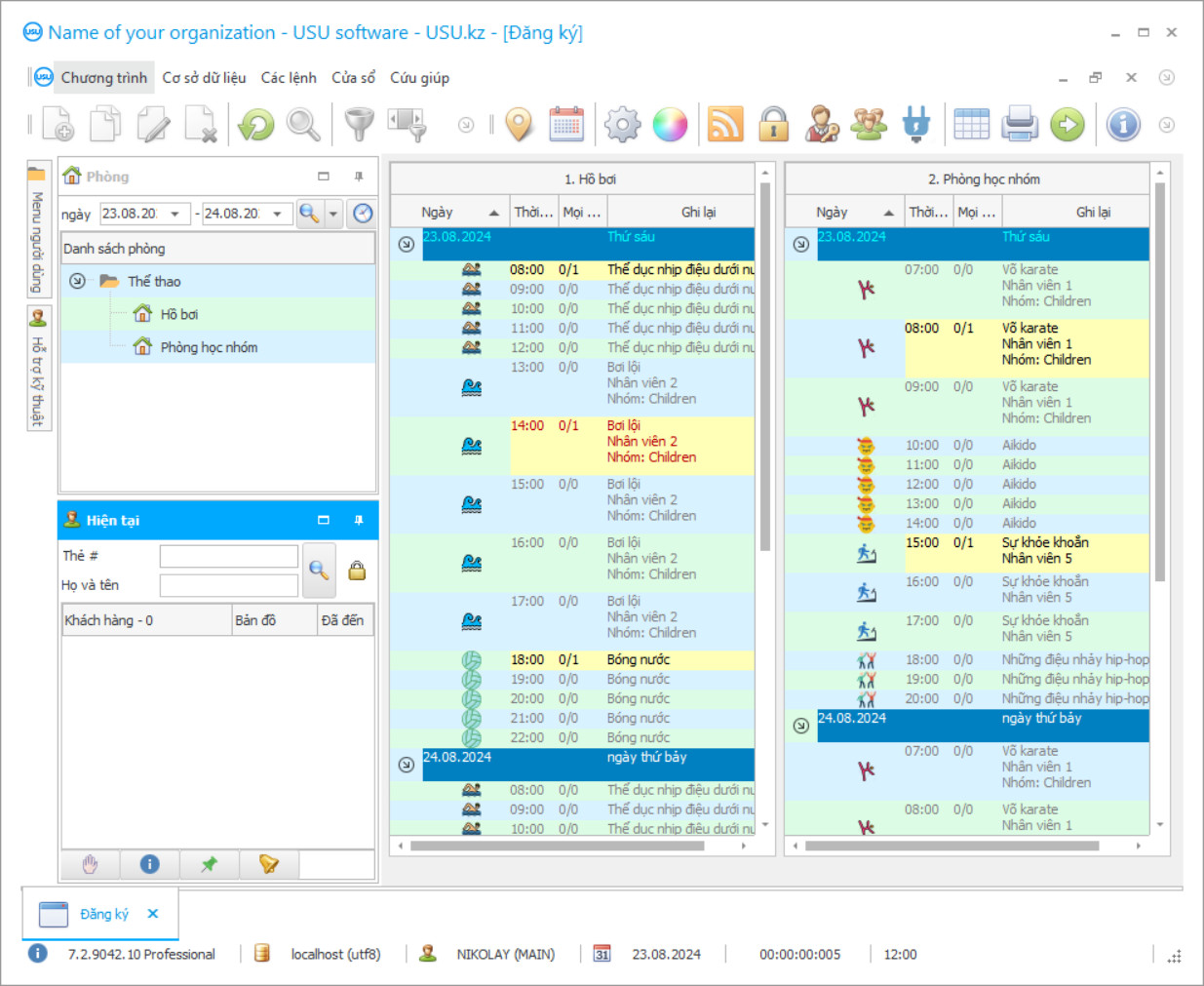Collapse the 23.08.2024 group in Hồ bơi grid
This screenshot has width=1204, height=986.
tap(407, 244)
